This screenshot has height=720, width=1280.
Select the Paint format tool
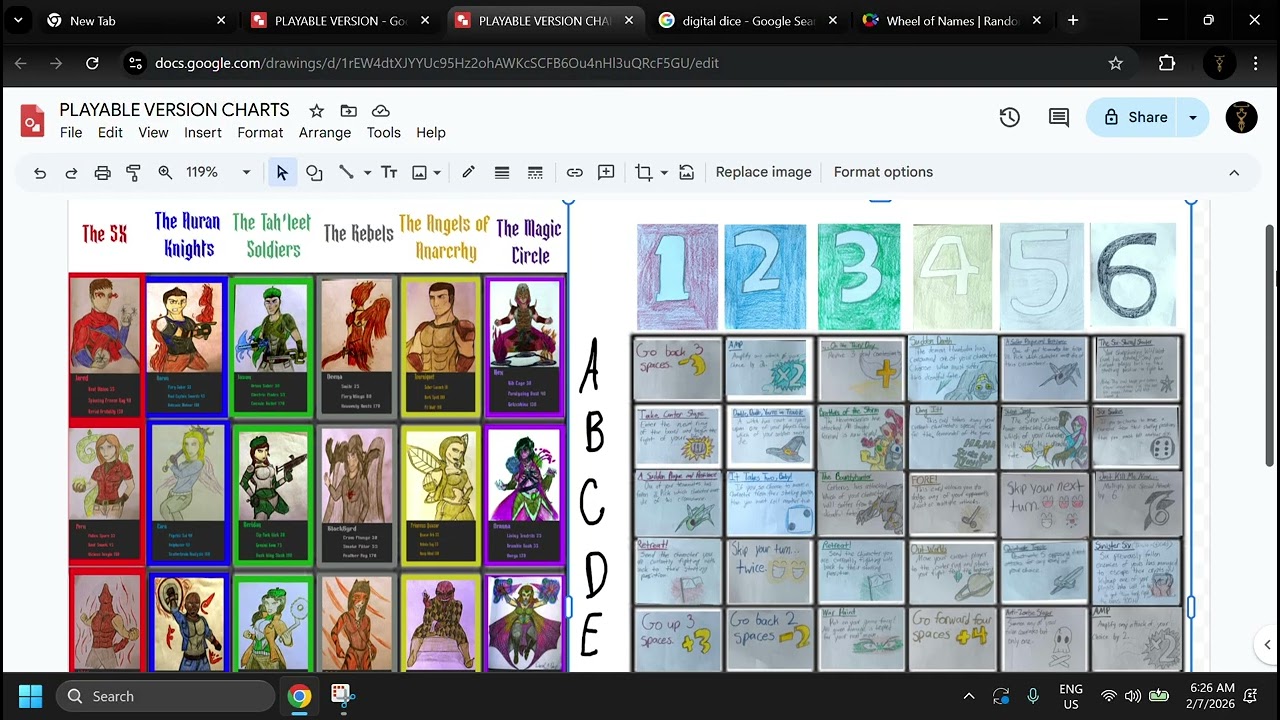point(133,173)
